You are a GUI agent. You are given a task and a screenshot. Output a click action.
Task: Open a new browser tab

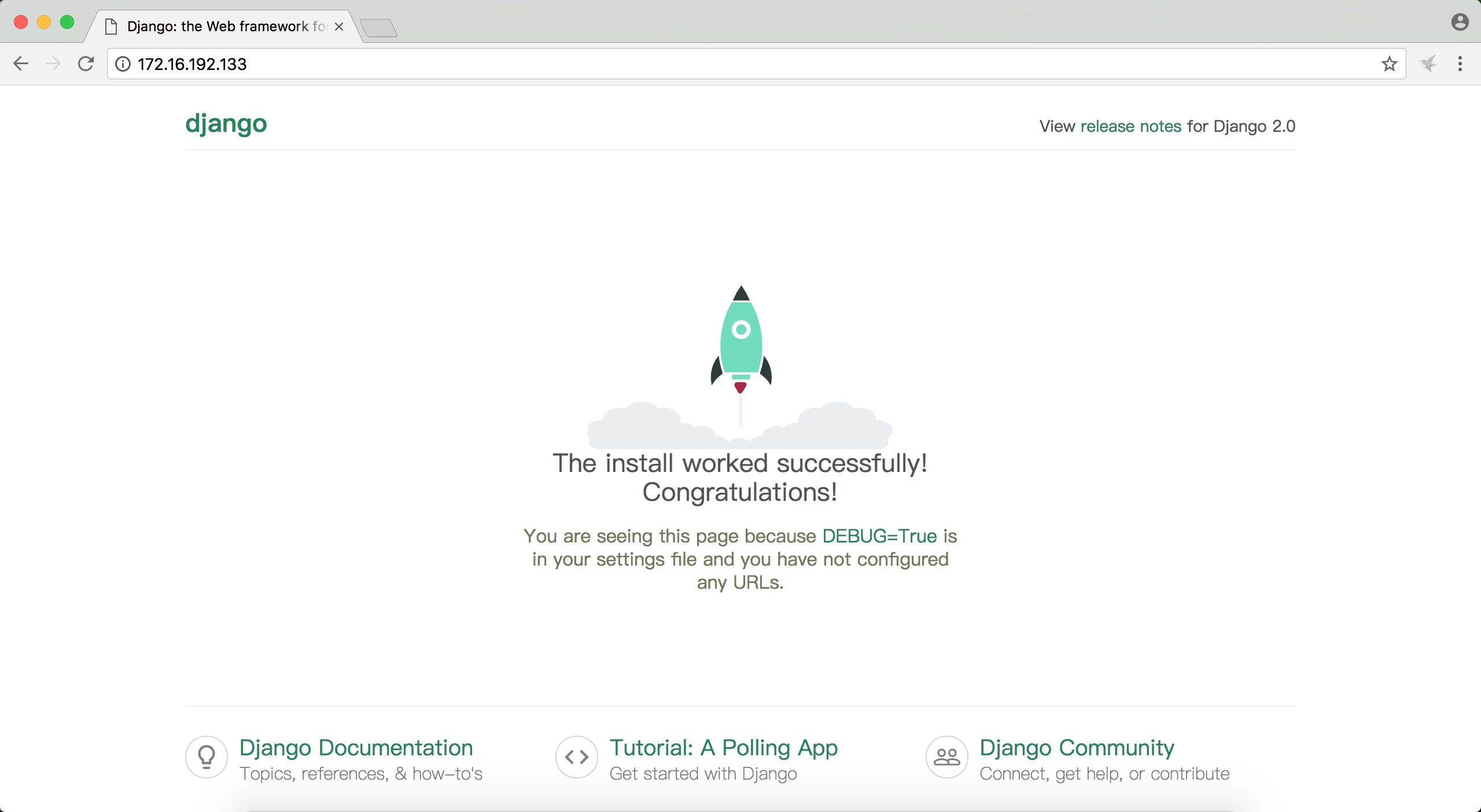coord(378,27)
